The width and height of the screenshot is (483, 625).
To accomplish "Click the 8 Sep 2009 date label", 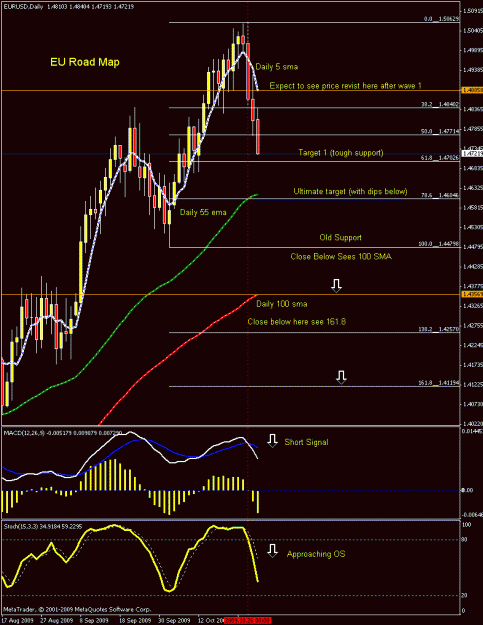I will 94,621.
